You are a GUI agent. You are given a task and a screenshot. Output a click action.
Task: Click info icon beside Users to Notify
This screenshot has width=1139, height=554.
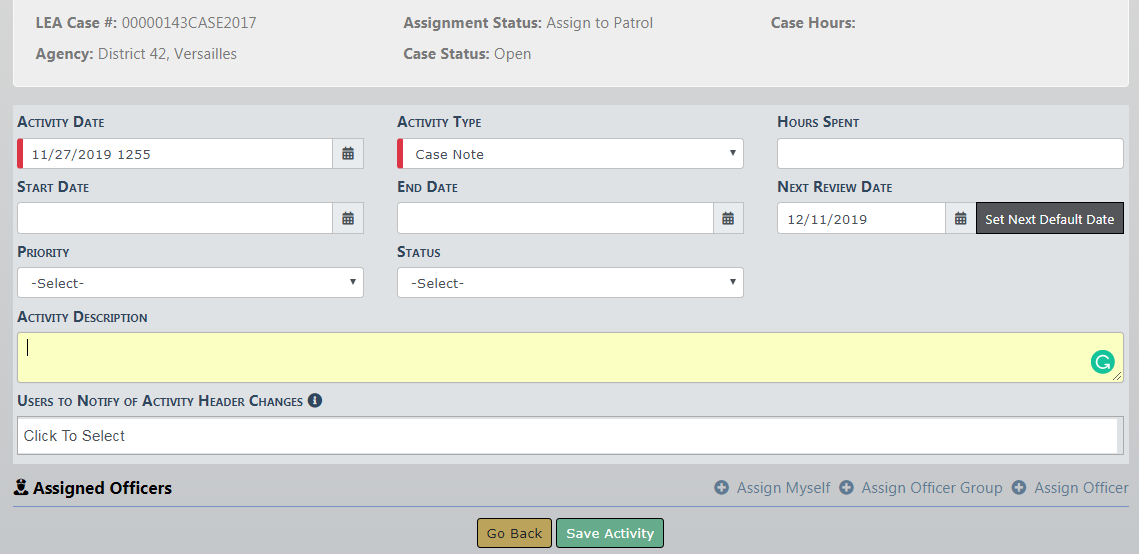point(315,401)
